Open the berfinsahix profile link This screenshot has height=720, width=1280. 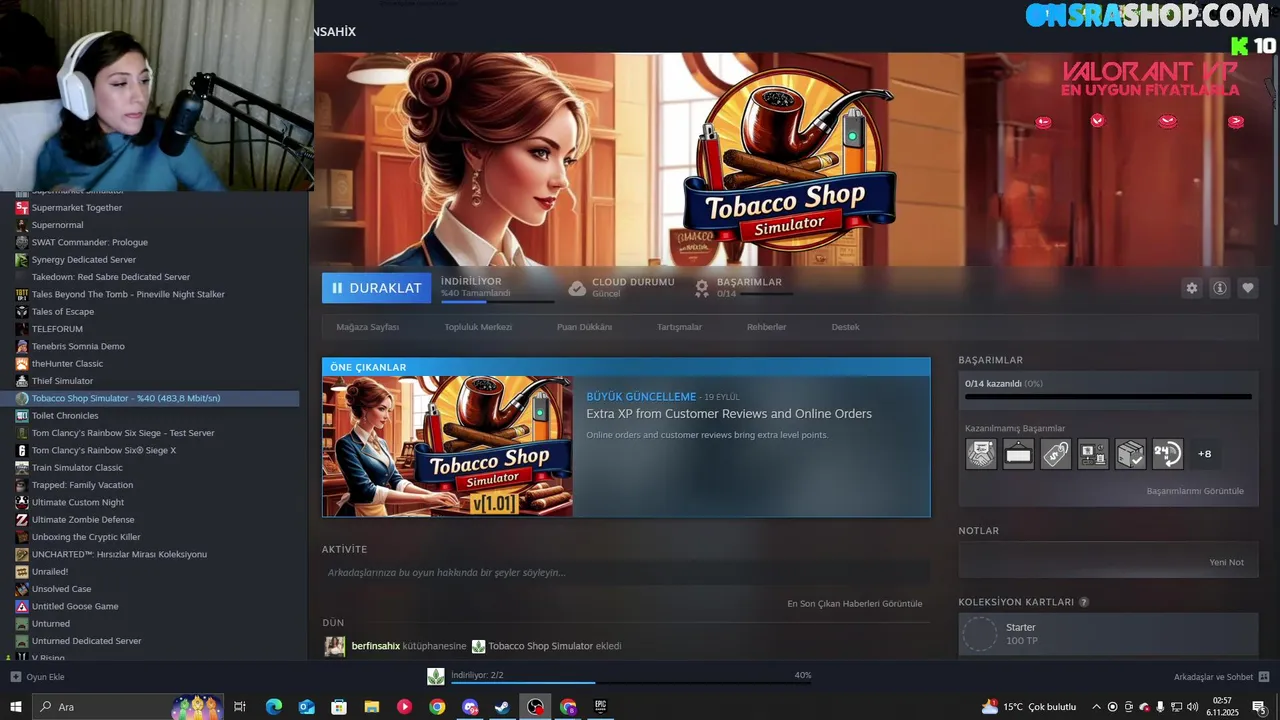[x=376, y=646]
